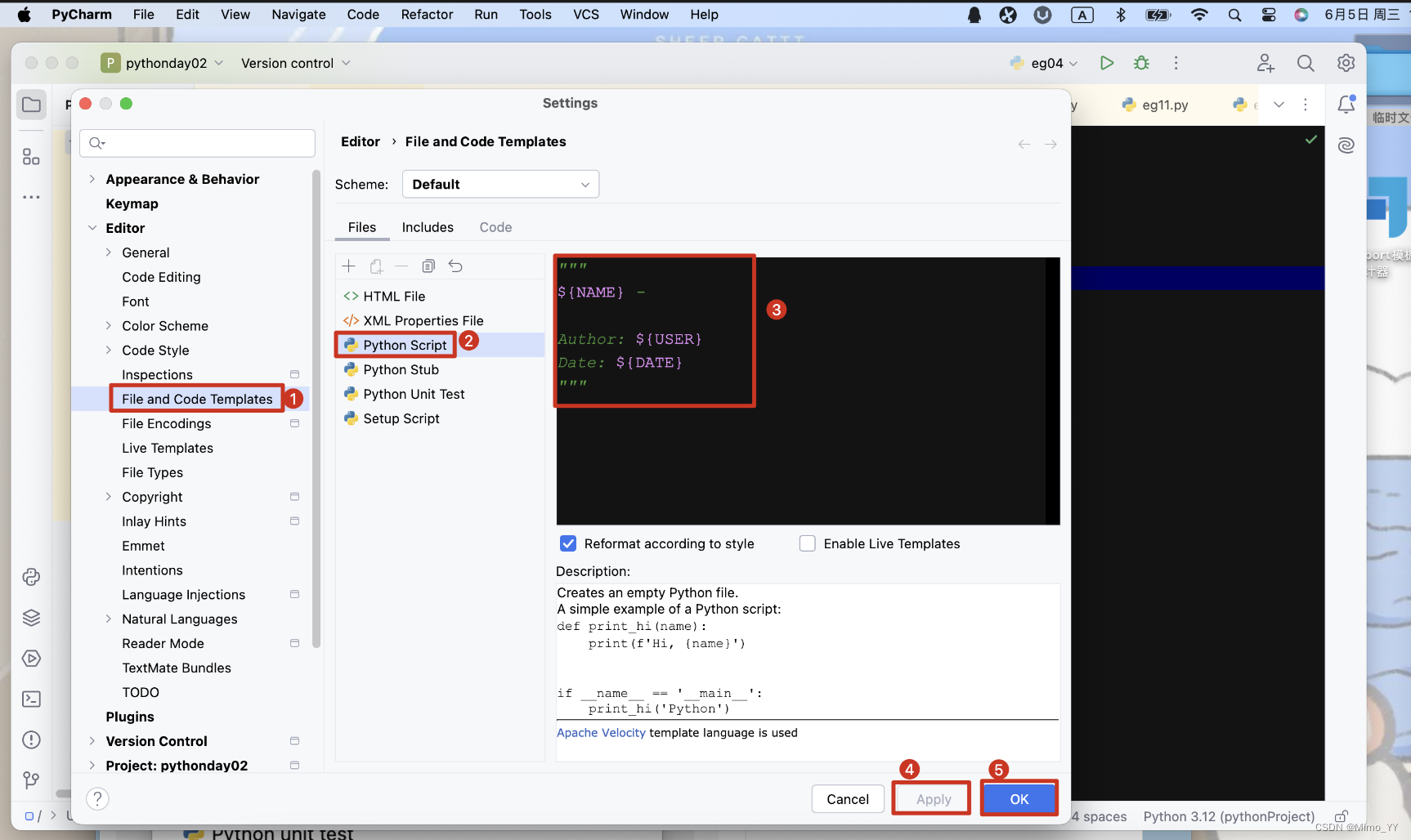
Task: Click the Reset to Default arrow icon
Action: 455,266
